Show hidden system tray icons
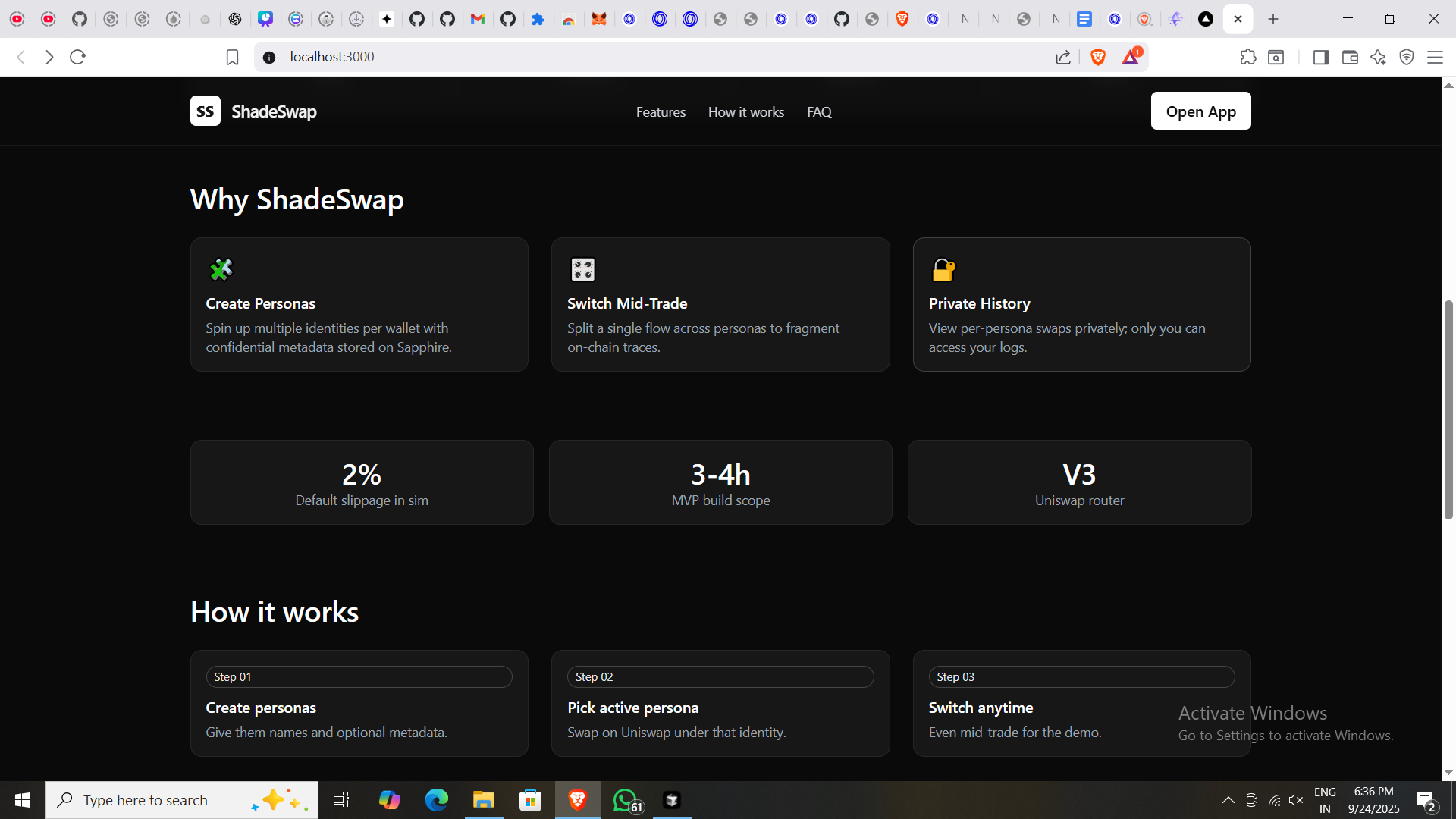 (1228, 800)
